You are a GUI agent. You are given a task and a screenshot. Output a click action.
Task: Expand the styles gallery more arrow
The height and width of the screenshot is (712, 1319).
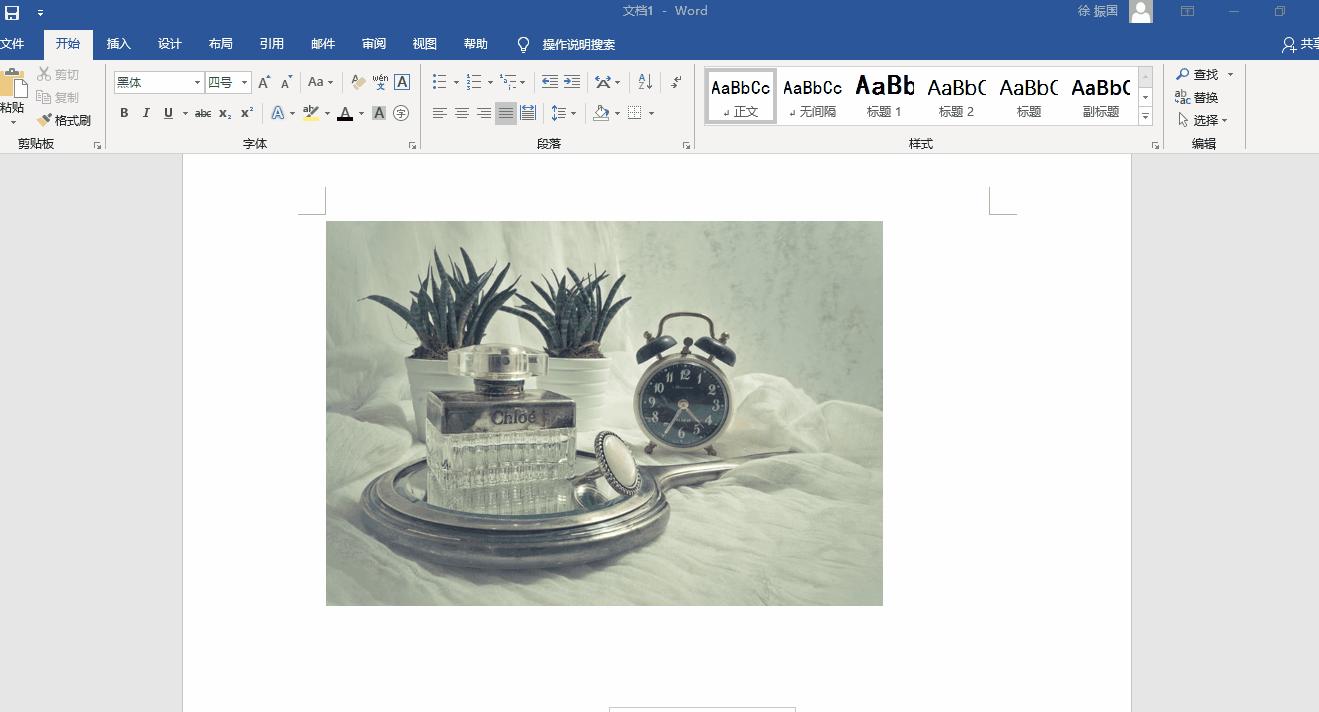[1145, 117]
